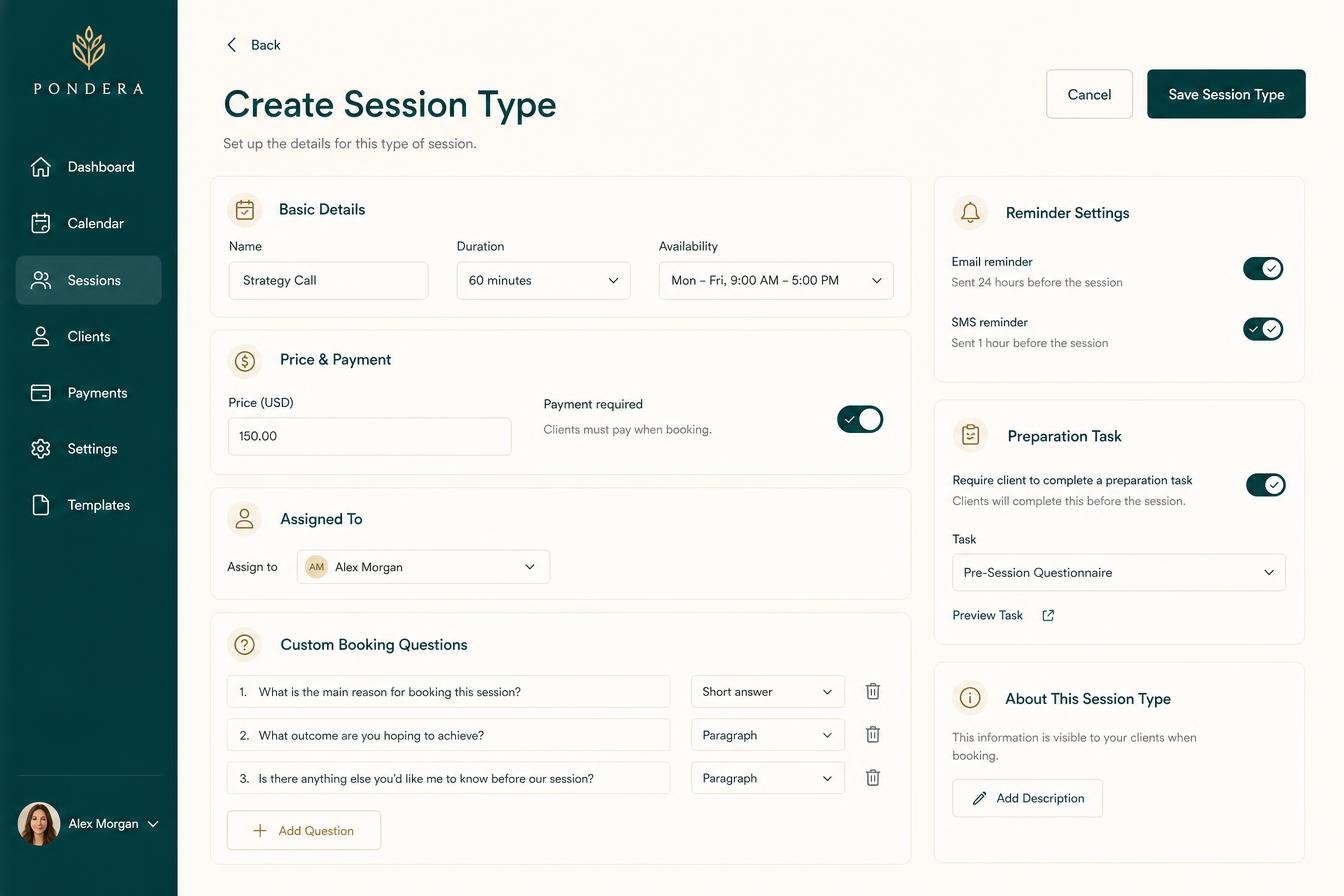Click the Custom Booking Questions help icon
Screen dimensions: 1344x896
point(245,645)
